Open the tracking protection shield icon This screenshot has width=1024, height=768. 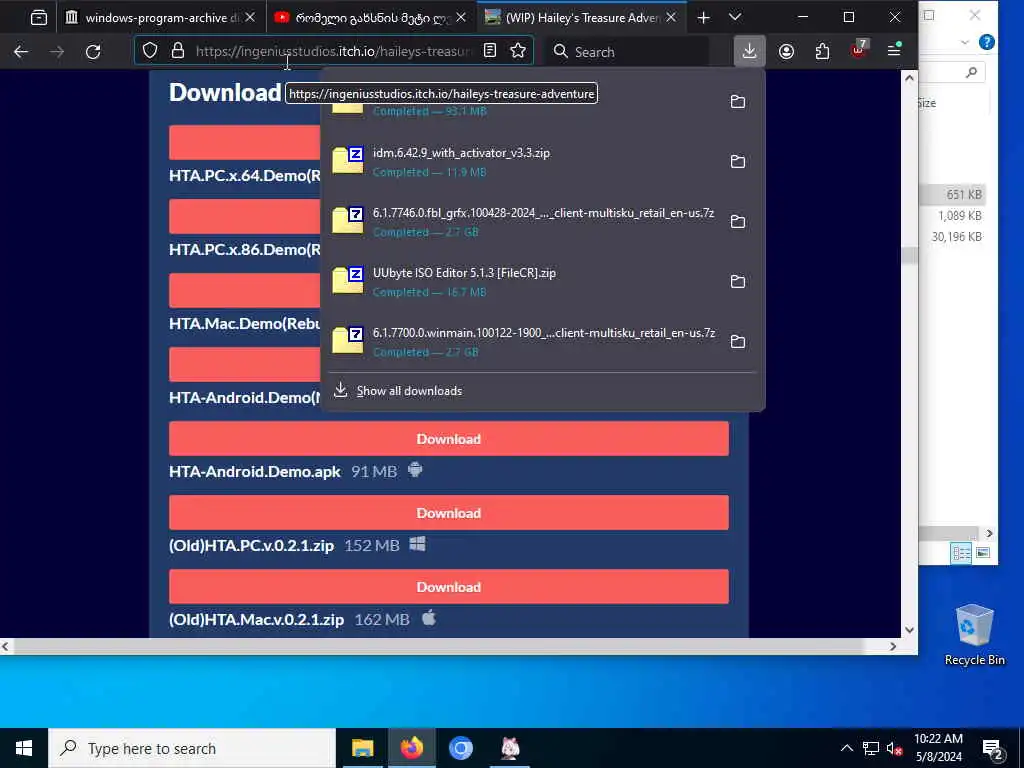pyautogui.click(x=150, y=51)
